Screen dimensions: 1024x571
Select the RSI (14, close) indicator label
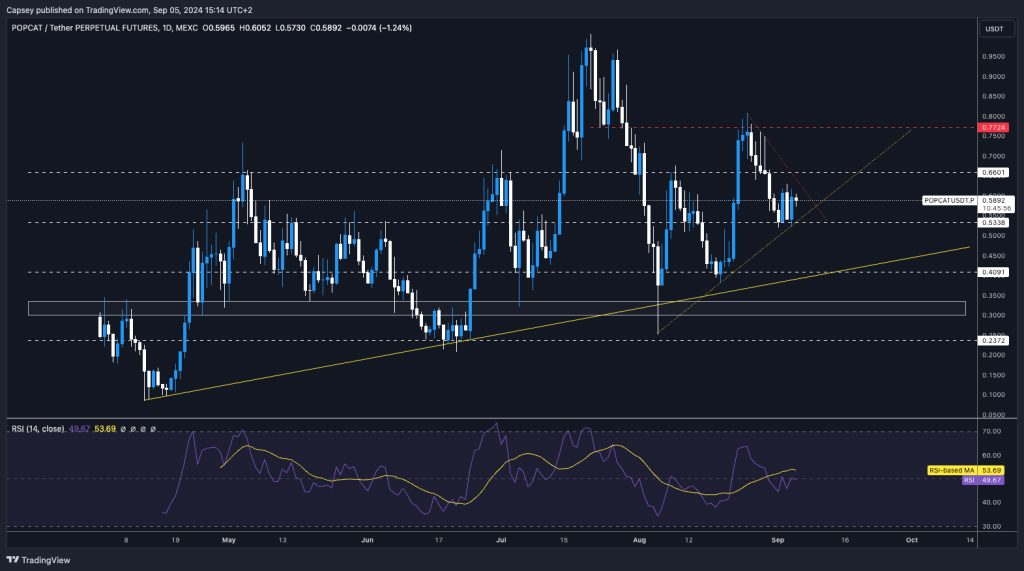(37, 428)
